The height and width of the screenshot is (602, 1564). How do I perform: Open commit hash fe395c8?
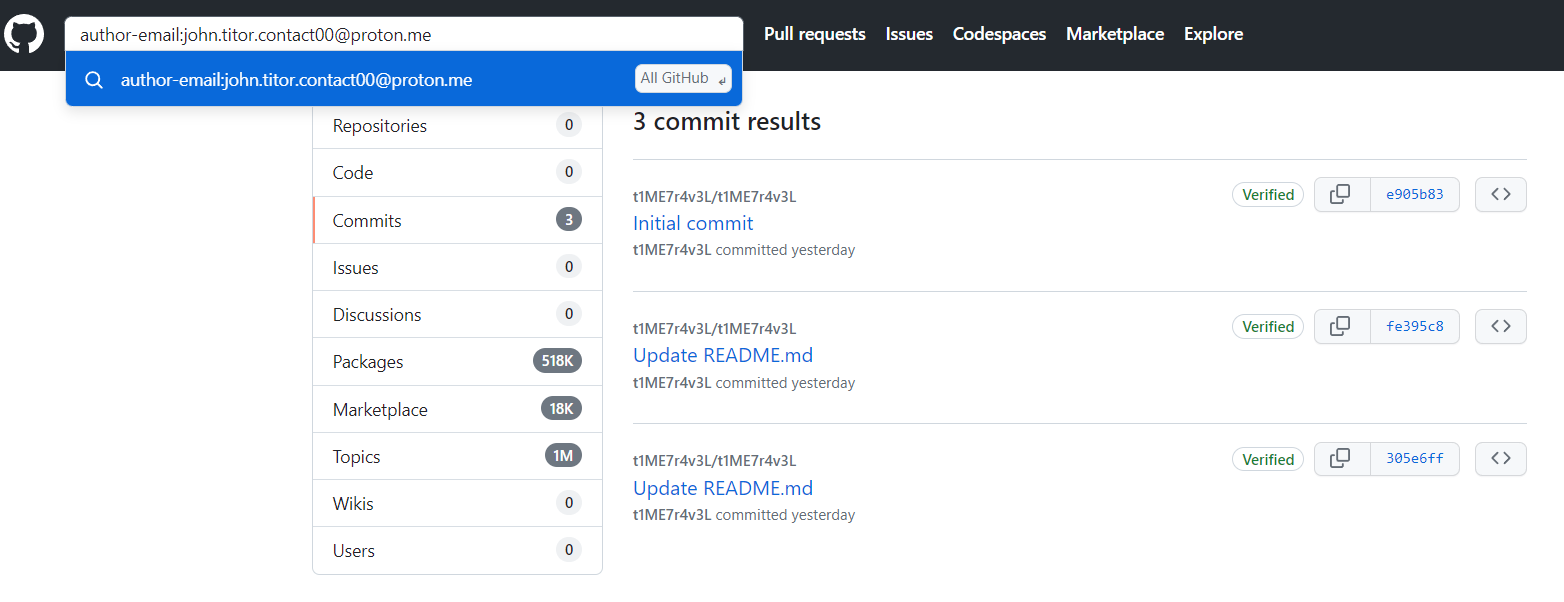pos(1415,327)
